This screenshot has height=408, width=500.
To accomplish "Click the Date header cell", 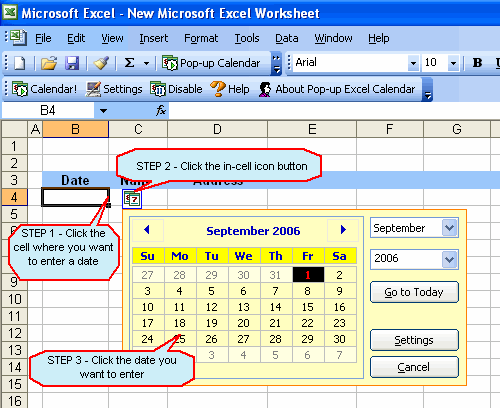I will pos(76,180).
